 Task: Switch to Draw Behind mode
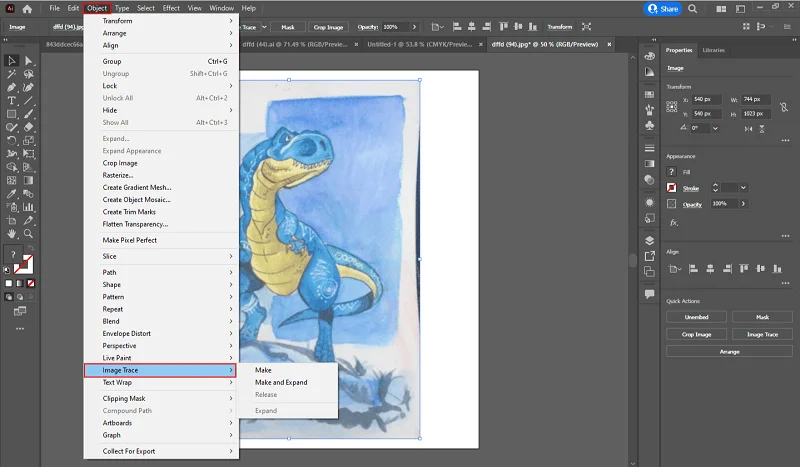click(x=20, y=297)
